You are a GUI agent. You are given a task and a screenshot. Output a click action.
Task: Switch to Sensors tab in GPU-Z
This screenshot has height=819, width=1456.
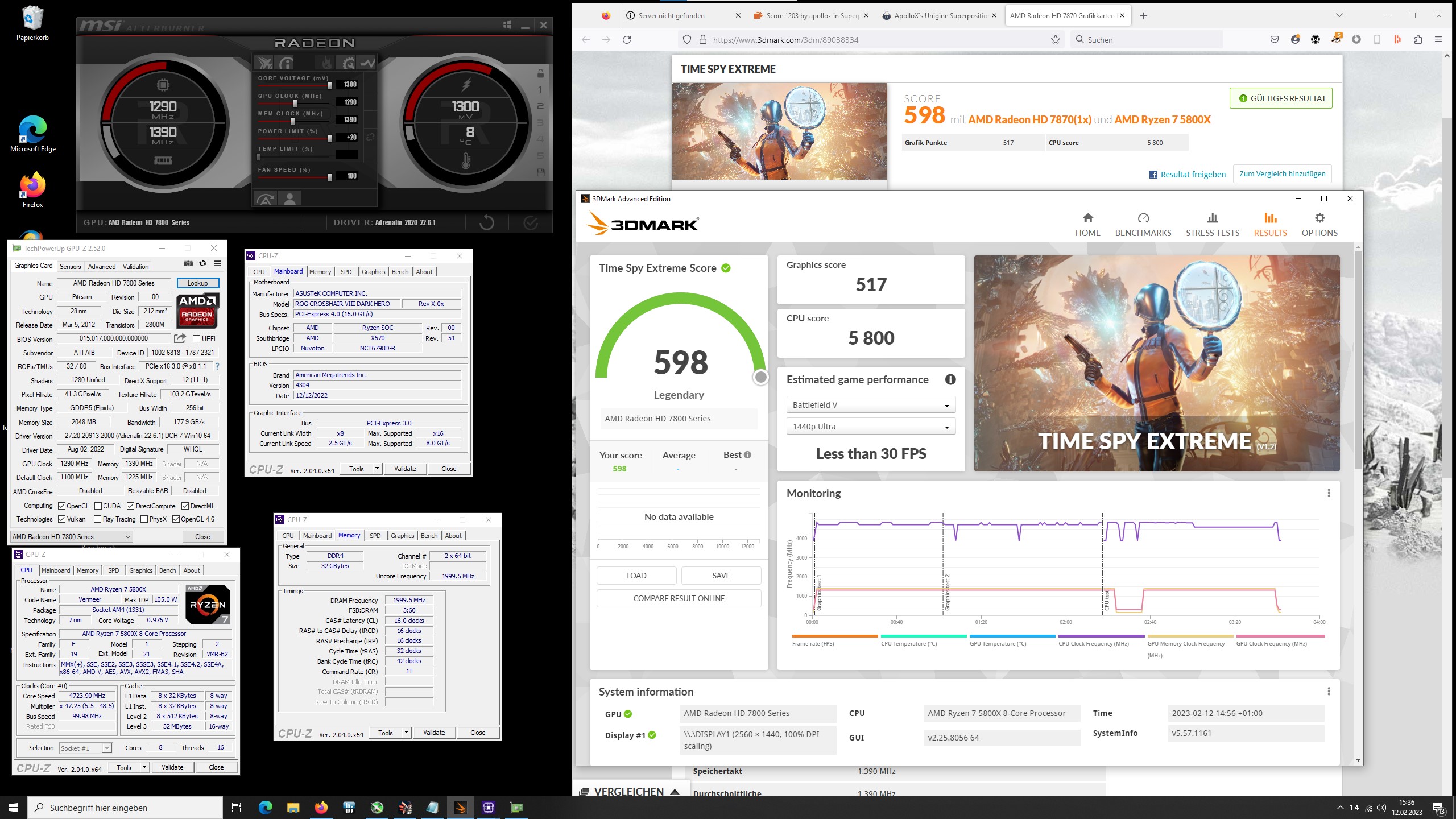click(71, 266)
